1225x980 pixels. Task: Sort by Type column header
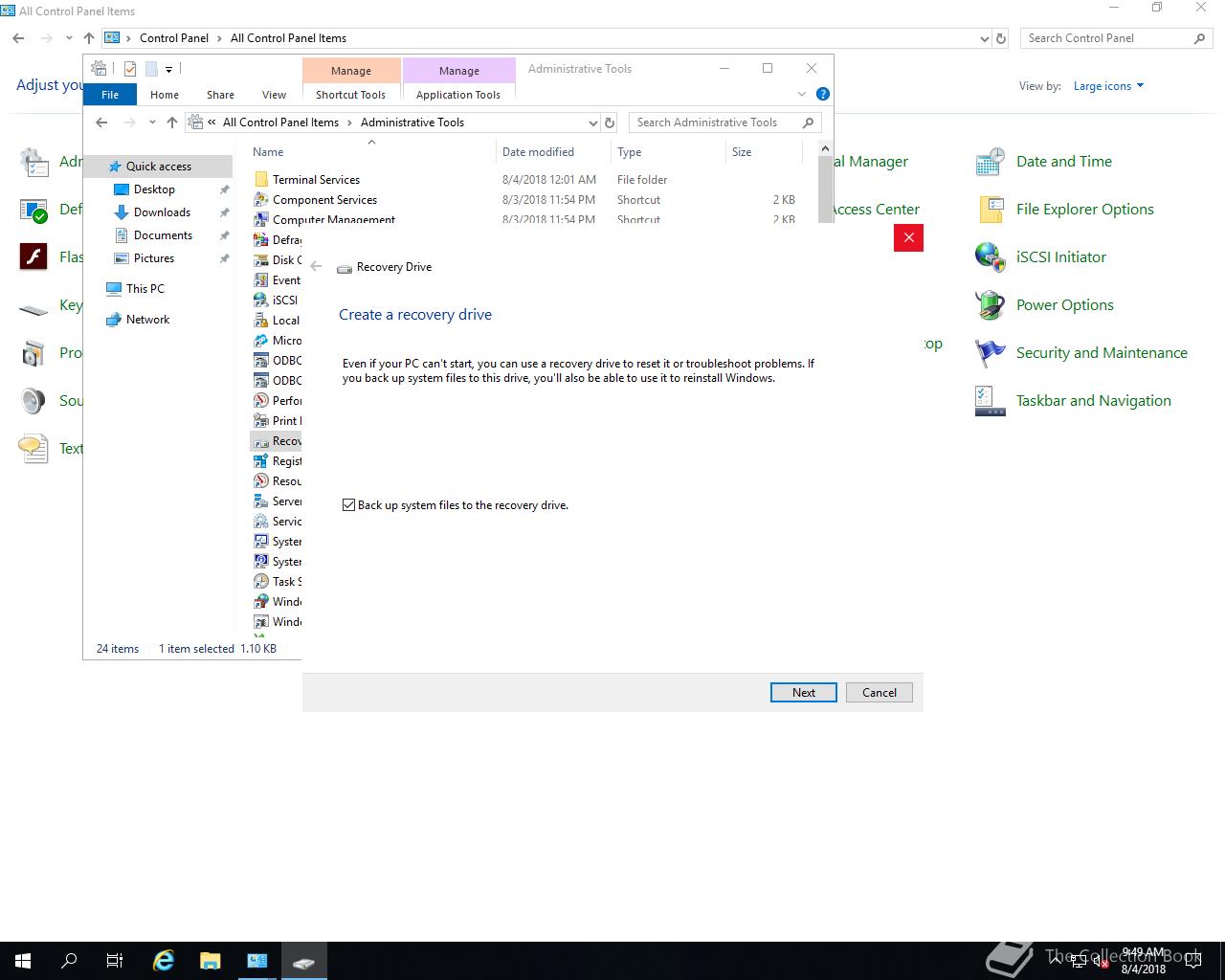pos(668,152)
